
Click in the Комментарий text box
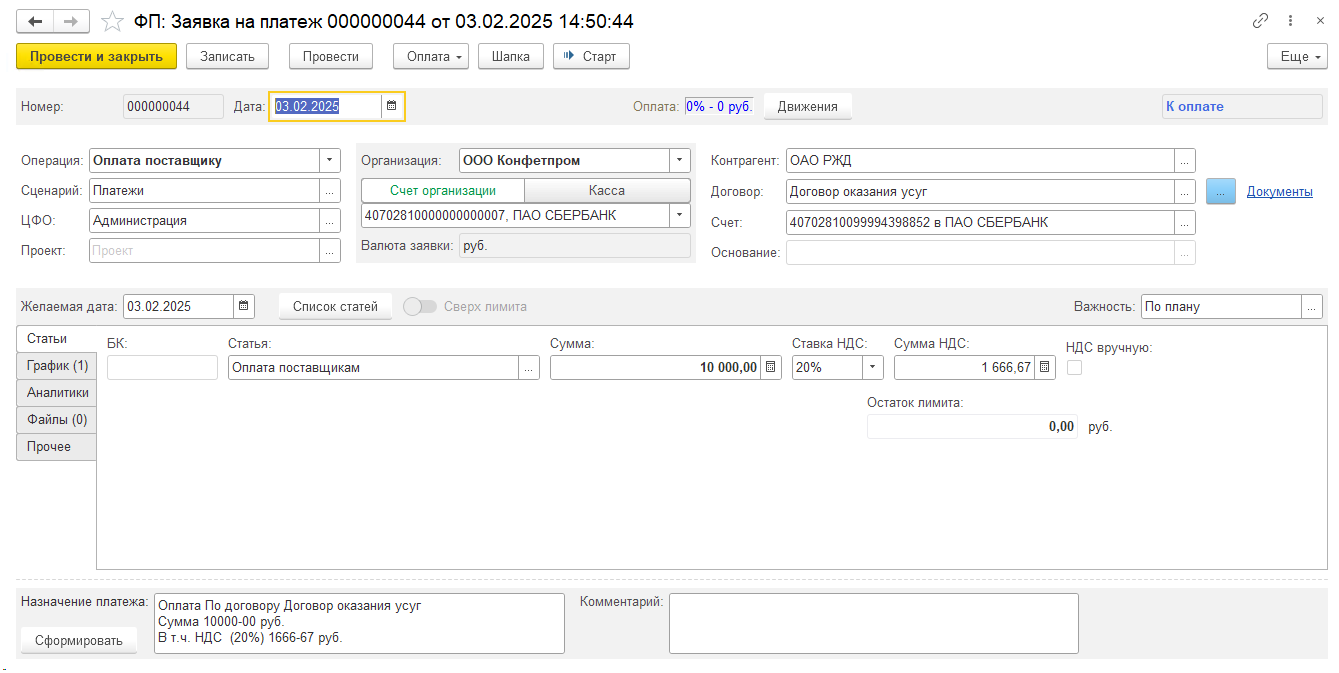coord(873,623)
